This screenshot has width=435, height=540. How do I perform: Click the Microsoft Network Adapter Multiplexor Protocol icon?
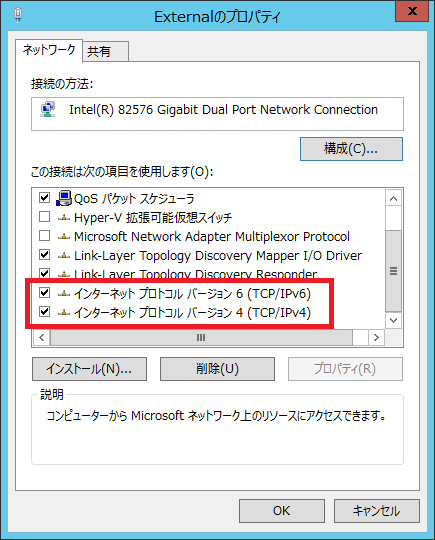pos(64,237)
